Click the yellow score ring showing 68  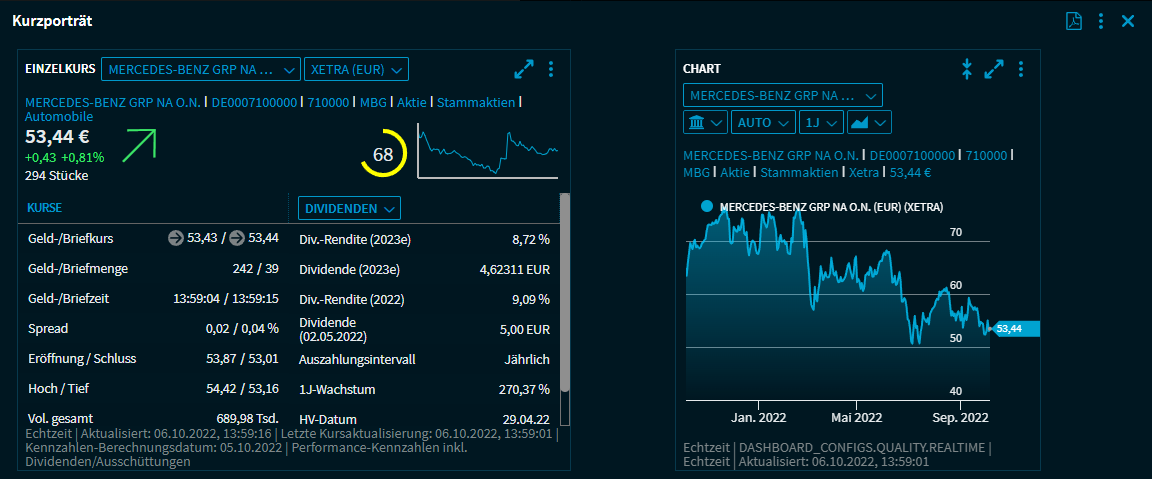(383, 154)
